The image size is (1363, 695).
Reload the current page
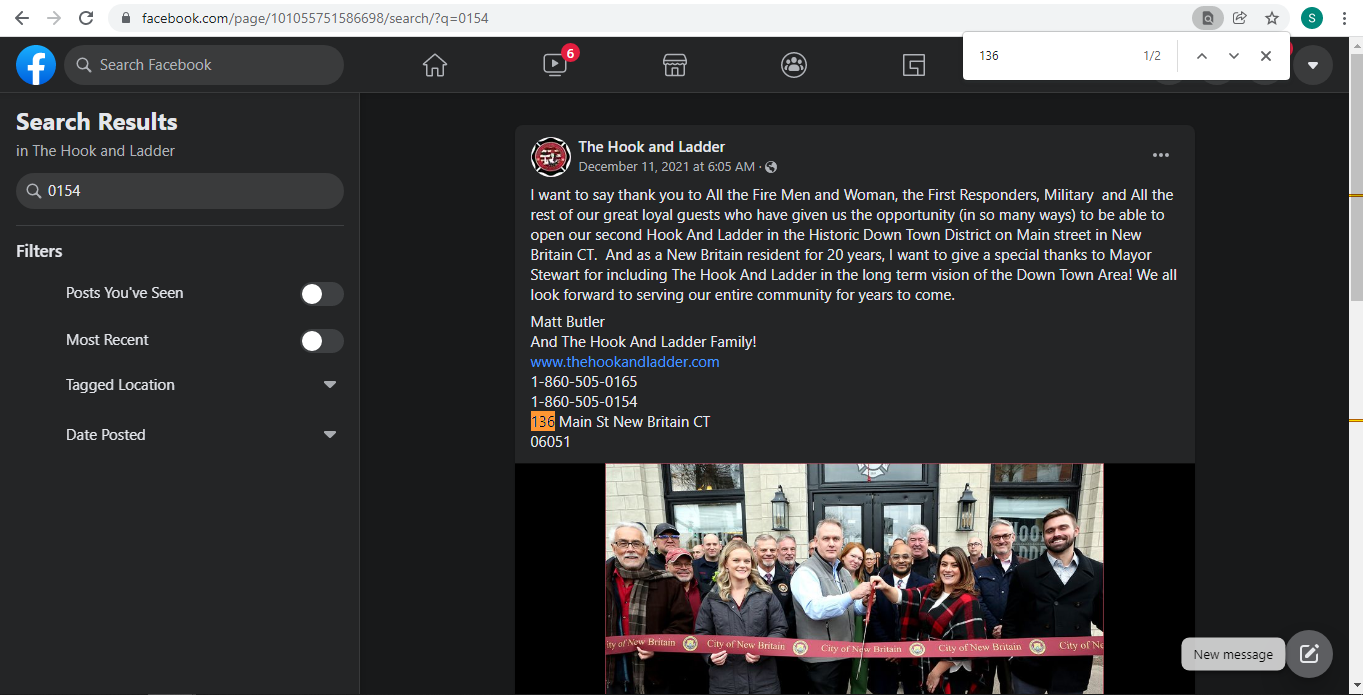[86, 18]
